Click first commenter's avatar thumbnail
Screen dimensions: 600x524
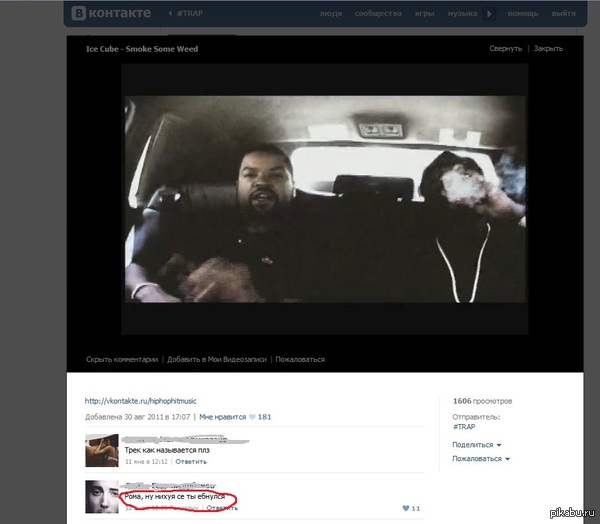coord(102,451)
